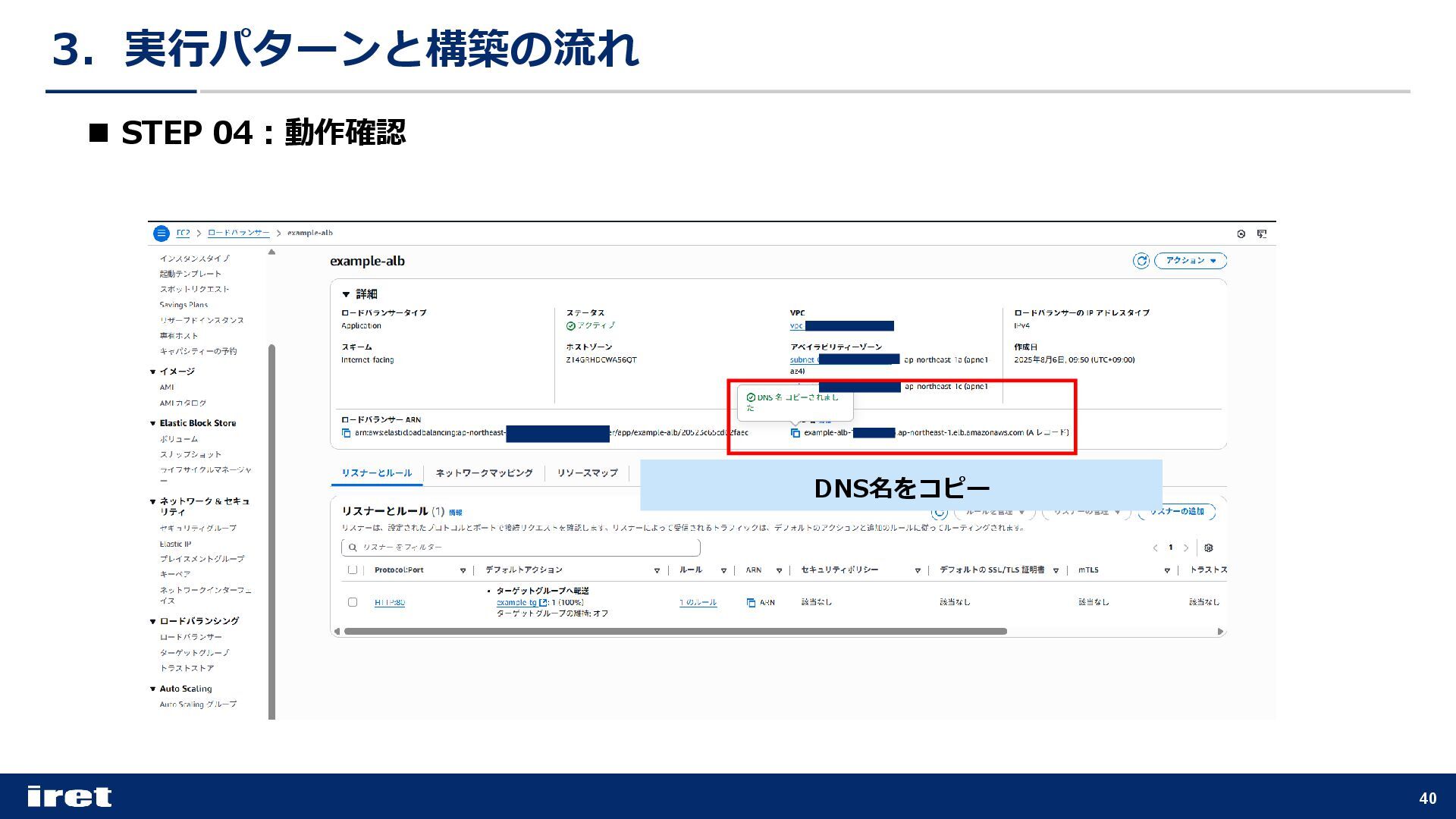
Task: Open トラストストア in the sidebar
Action: click(187, 668)
